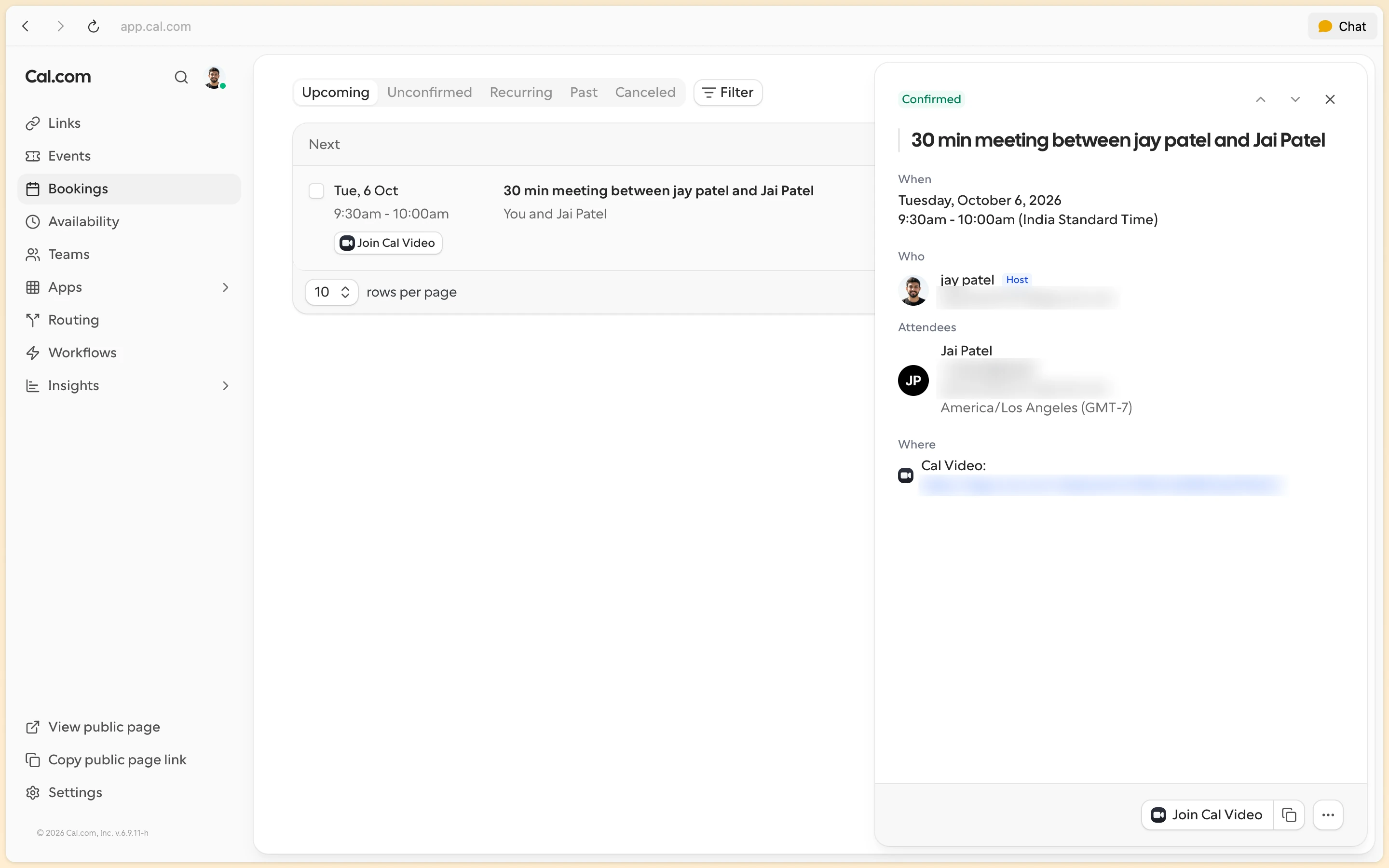The width and height of the screenshot is (1389, 868).
Task: Switch to the Canceled tab
Action: click(x=645, y=93)
